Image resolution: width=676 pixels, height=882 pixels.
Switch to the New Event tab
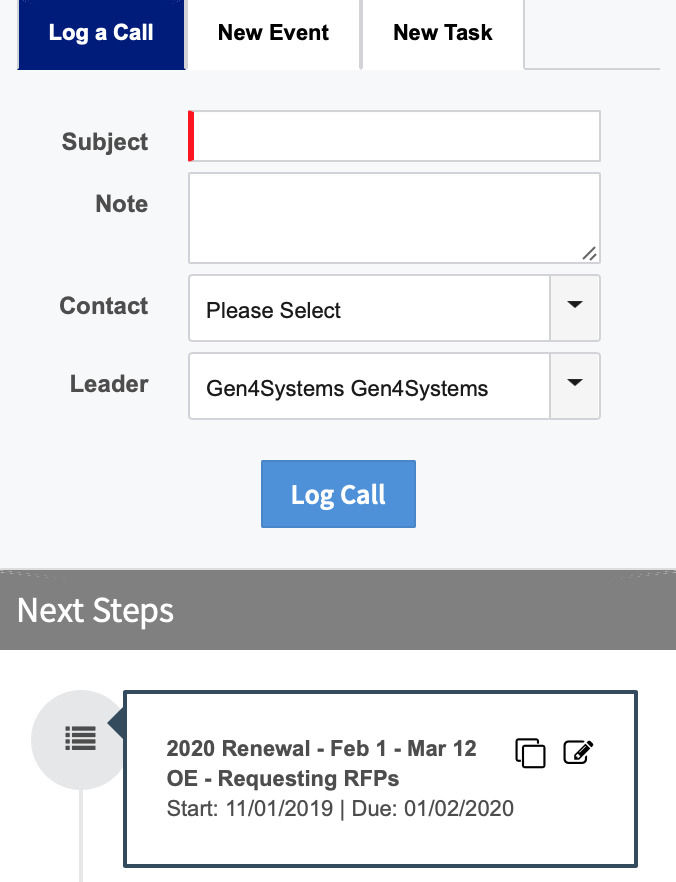tap(273, 34)
